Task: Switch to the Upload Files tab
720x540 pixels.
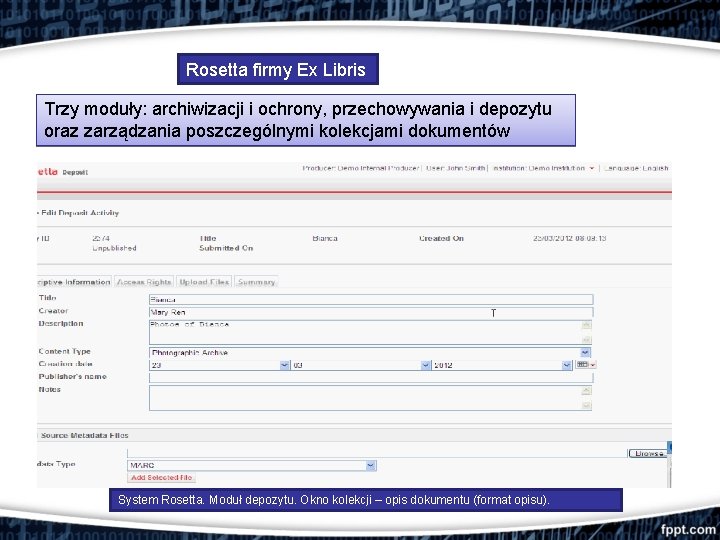Action: click(204, 282)
